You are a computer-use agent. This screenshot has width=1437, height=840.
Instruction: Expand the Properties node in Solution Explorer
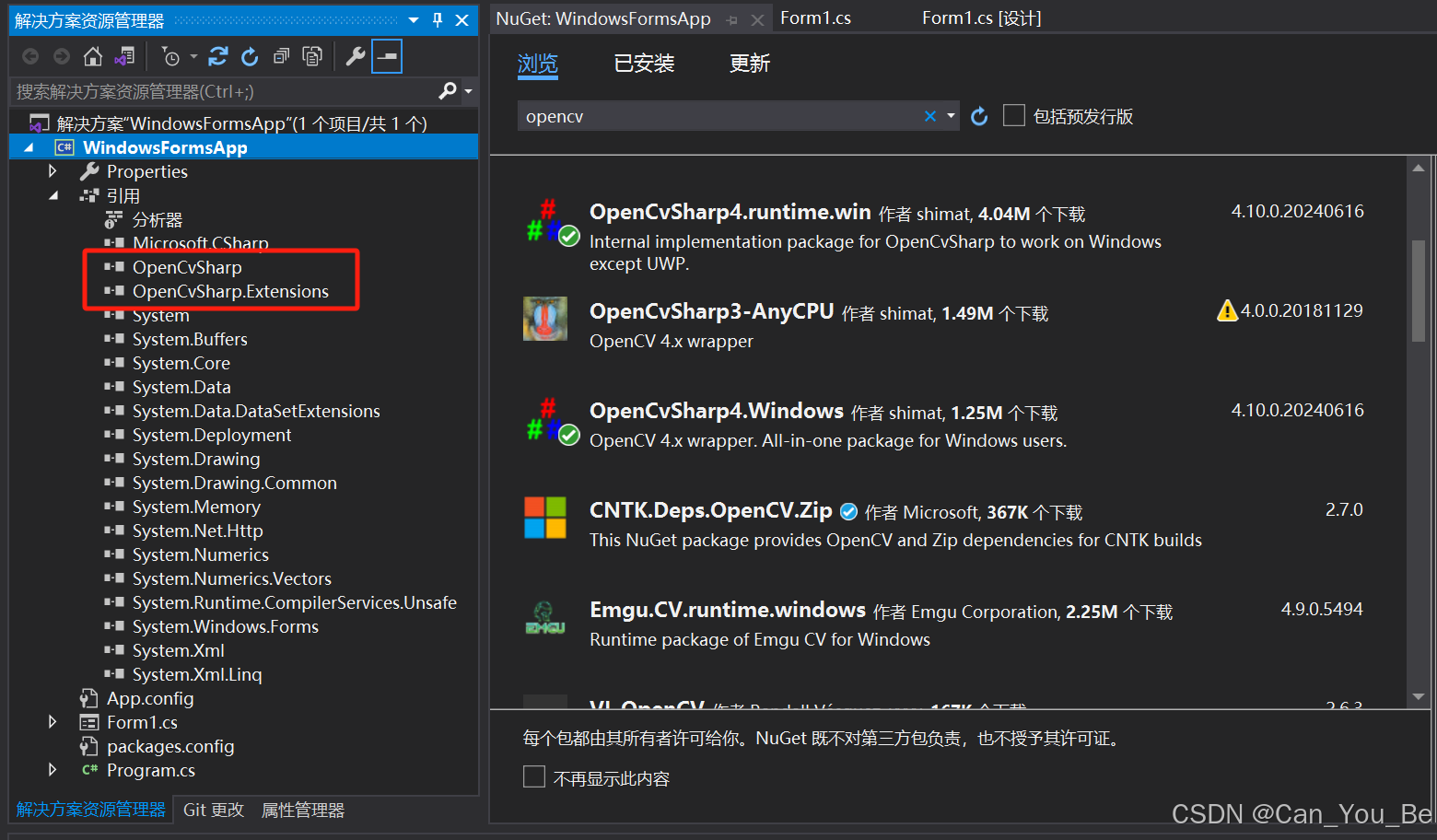(53, 170)
